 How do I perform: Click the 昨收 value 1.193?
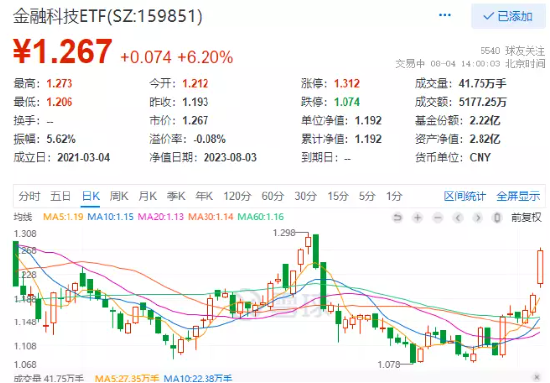coord(195,102)
